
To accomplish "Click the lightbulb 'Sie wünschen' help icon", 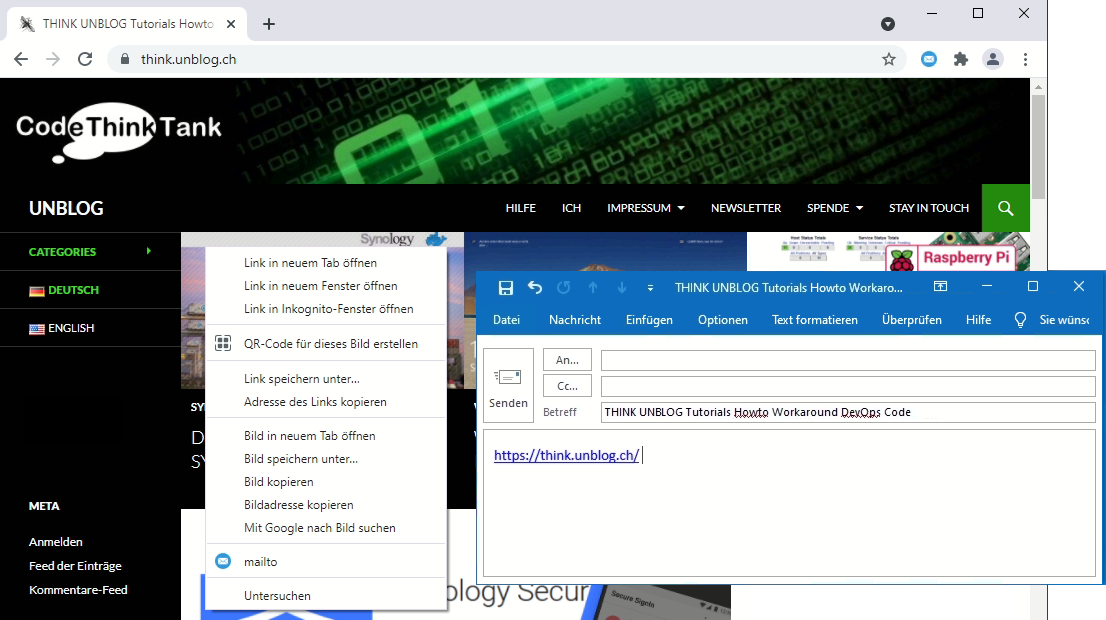I will [x=1019, y=320].
